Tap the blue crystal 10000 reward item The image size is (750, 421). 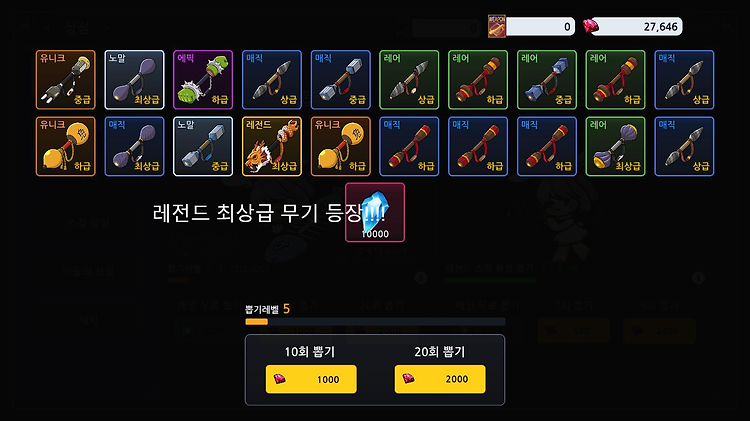(x=375, y=212)
